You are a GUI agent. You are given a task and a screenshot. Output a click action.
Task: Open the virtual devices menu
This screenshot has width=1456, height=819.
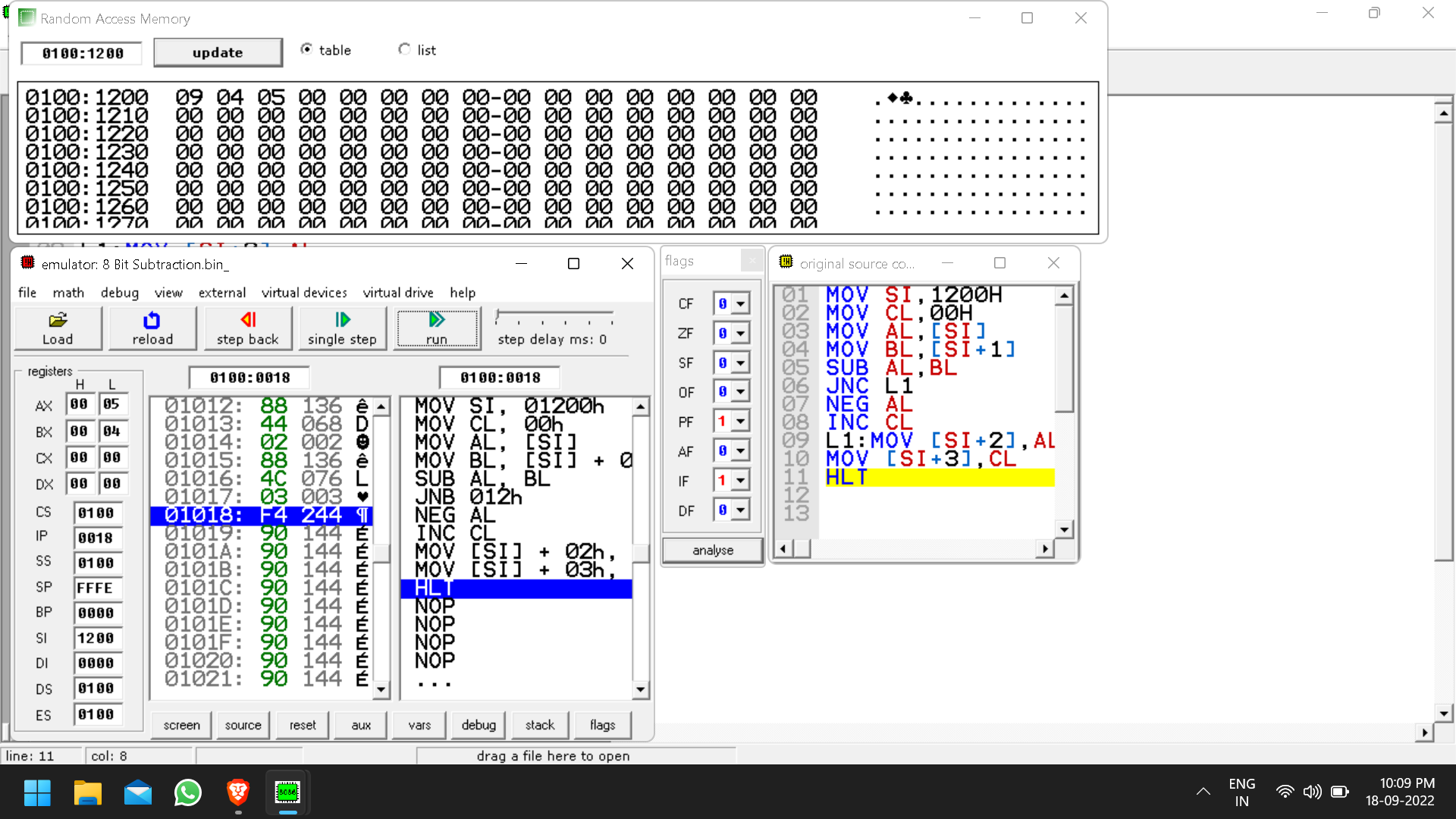point(304,293)
